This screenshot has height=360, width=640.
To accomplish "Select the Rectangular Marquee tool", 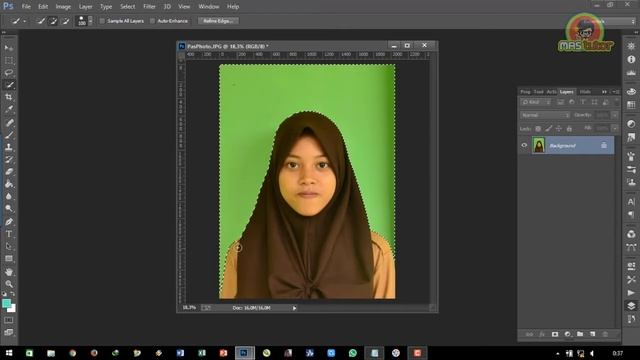I will (x=9, y=60).
